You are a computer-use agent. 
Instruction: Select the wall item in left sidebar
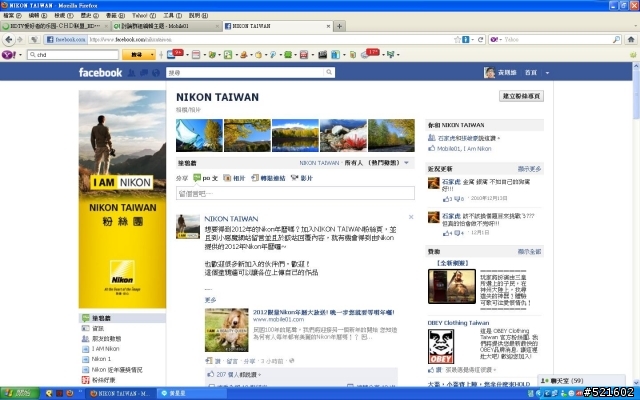tap(122, 318)
